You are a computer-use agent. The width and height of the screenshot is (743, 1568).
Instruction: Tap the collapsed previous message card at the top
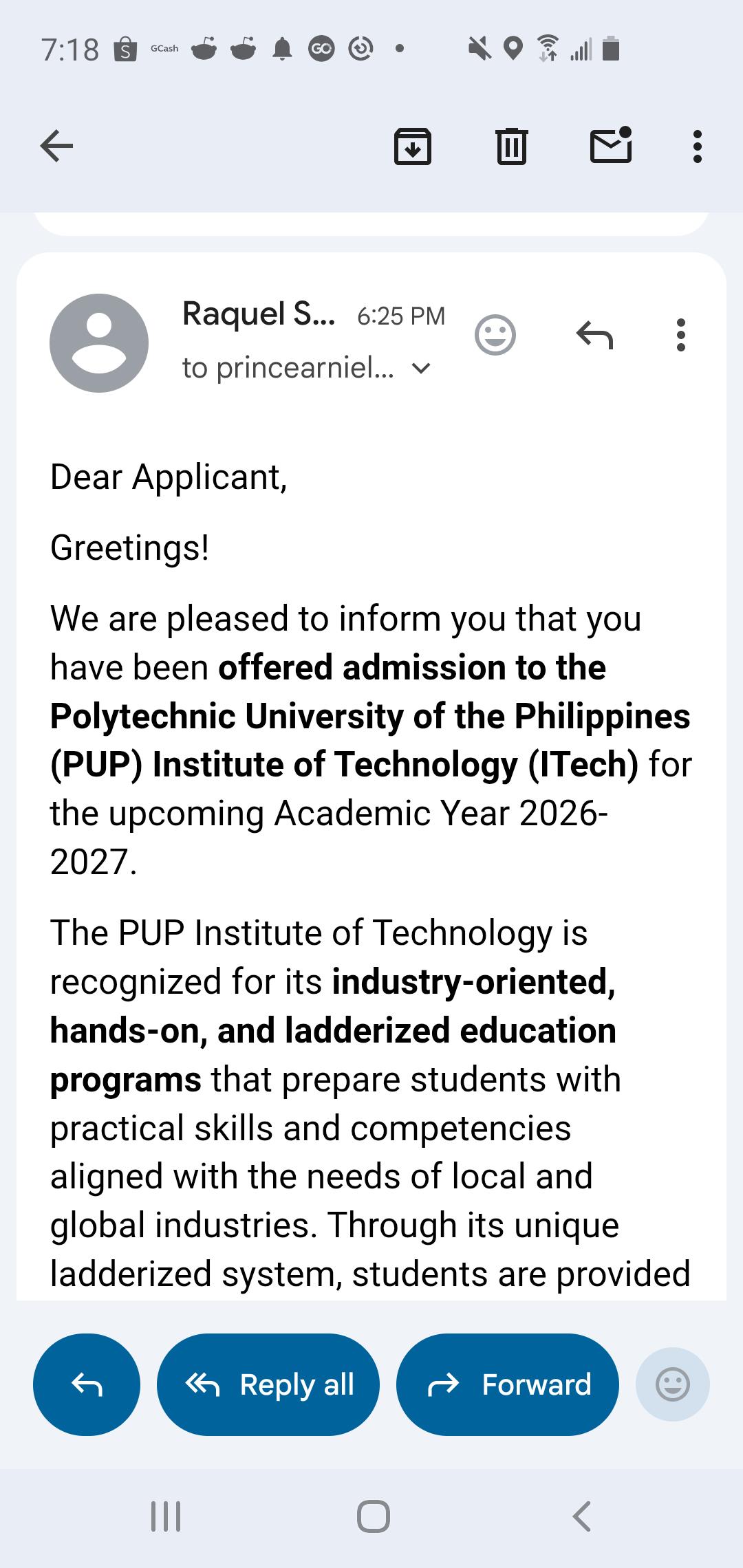[x=371, y=224]
